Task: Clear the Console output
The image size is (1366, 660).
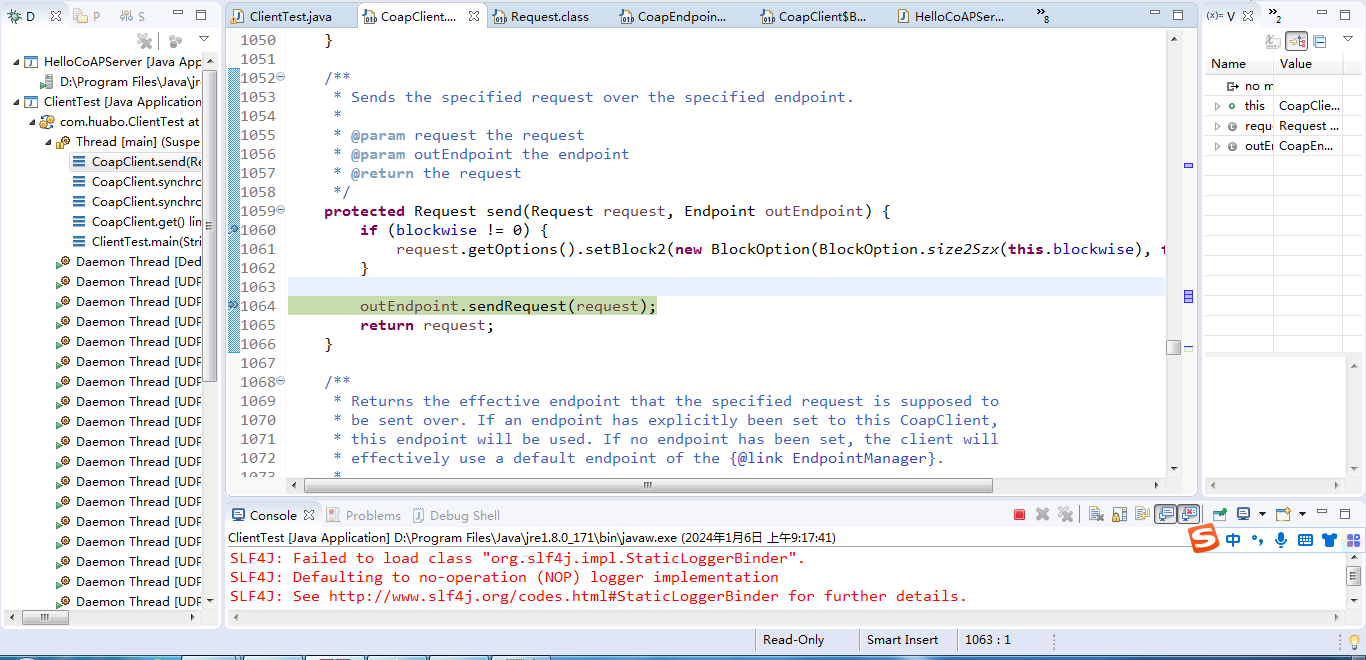Action: pyautogui.click(x=1096, y=514)
